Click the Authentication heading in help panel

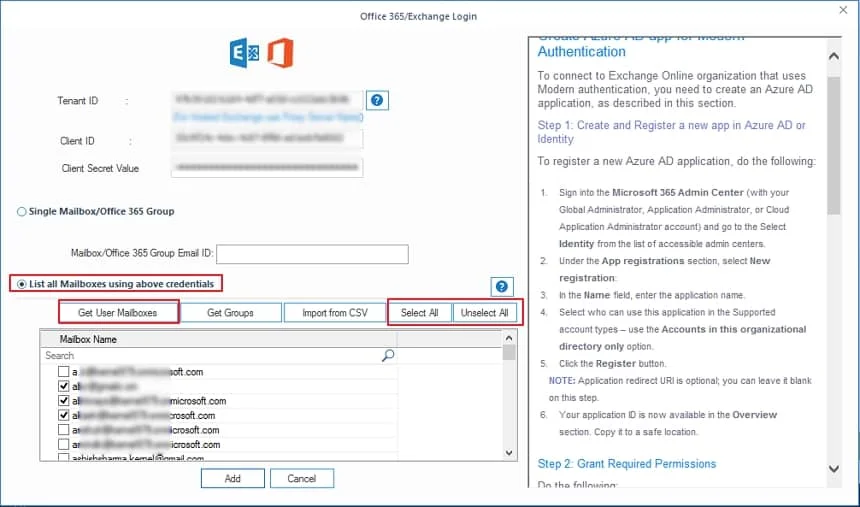(x=581, y=52)
